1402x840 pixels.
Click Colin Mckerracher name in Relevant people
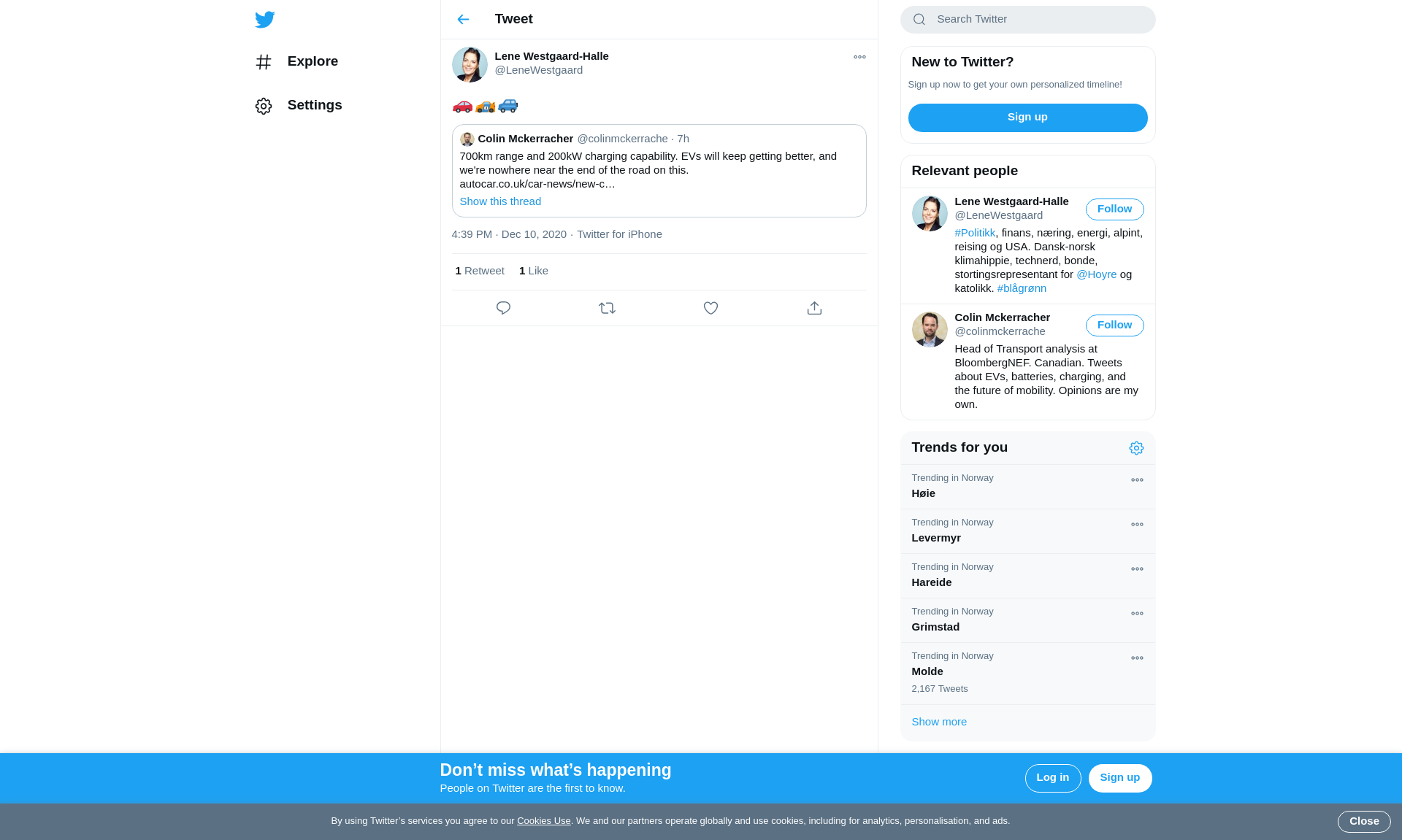(x=1002, y=317)
